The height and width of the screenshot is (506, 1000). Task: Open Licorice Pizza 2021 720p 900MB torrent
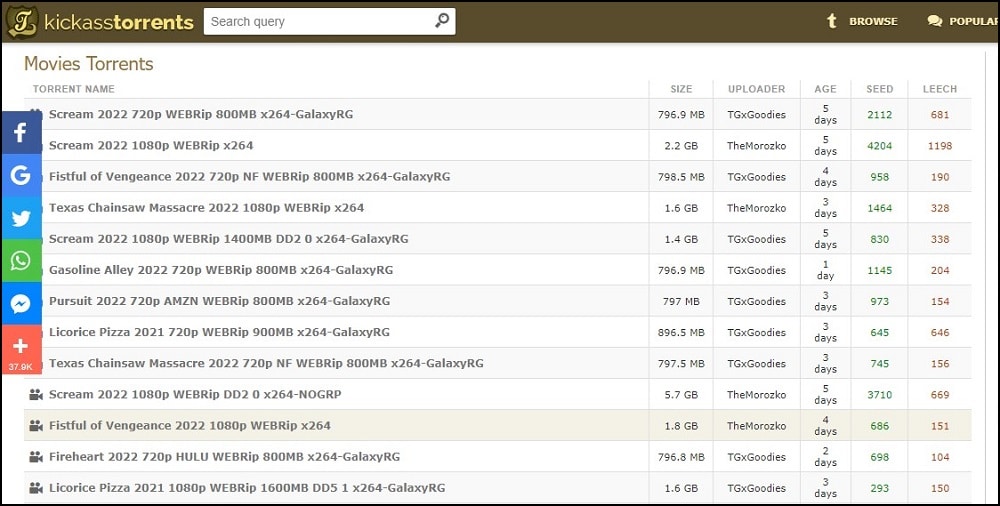pos(219,332)
